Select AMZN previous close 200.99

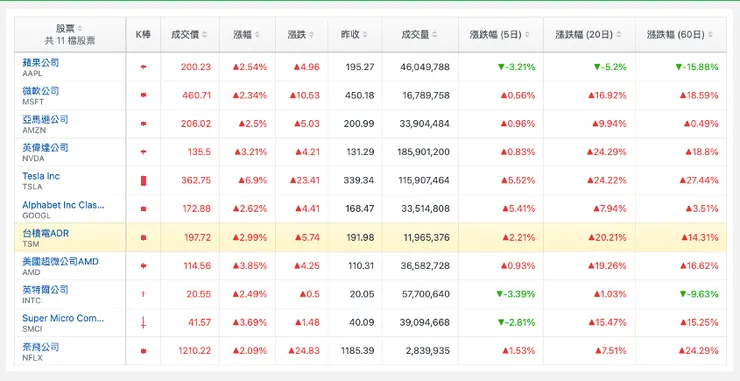pos(359,124)
